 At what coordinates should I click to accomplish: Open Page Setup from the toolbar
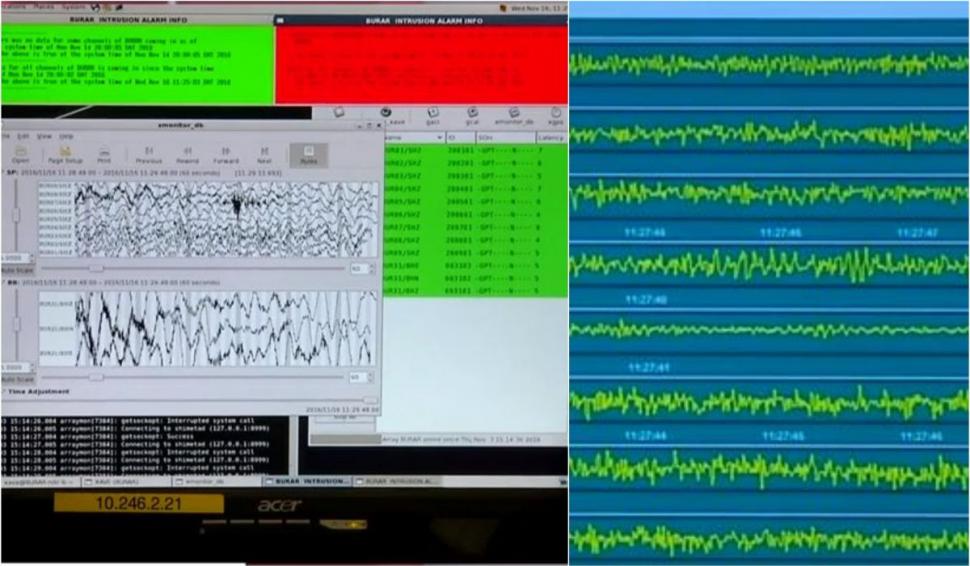tap(64, 153)
